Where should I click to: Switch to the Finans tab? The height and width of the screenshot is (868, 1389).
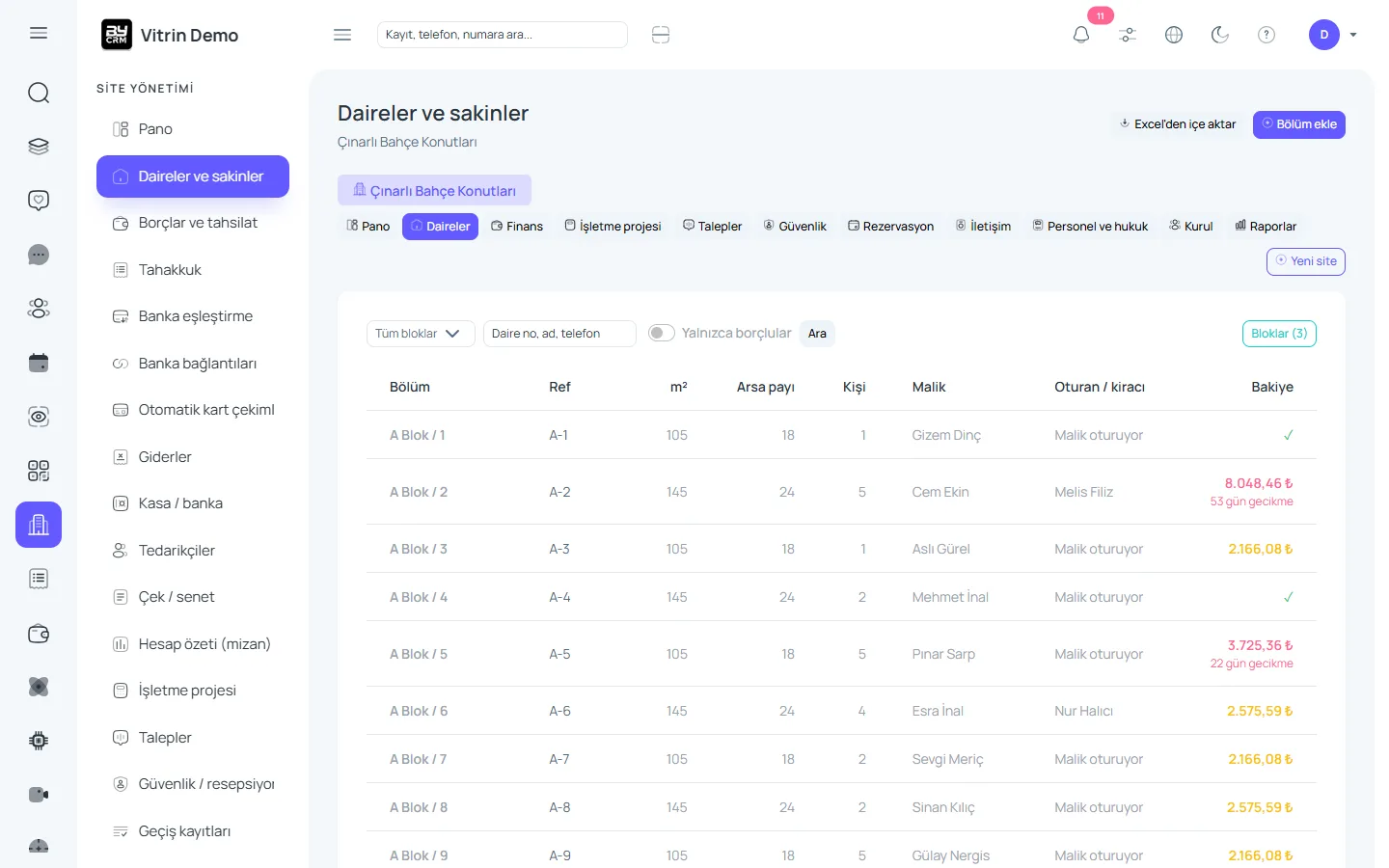click(517, 227)
